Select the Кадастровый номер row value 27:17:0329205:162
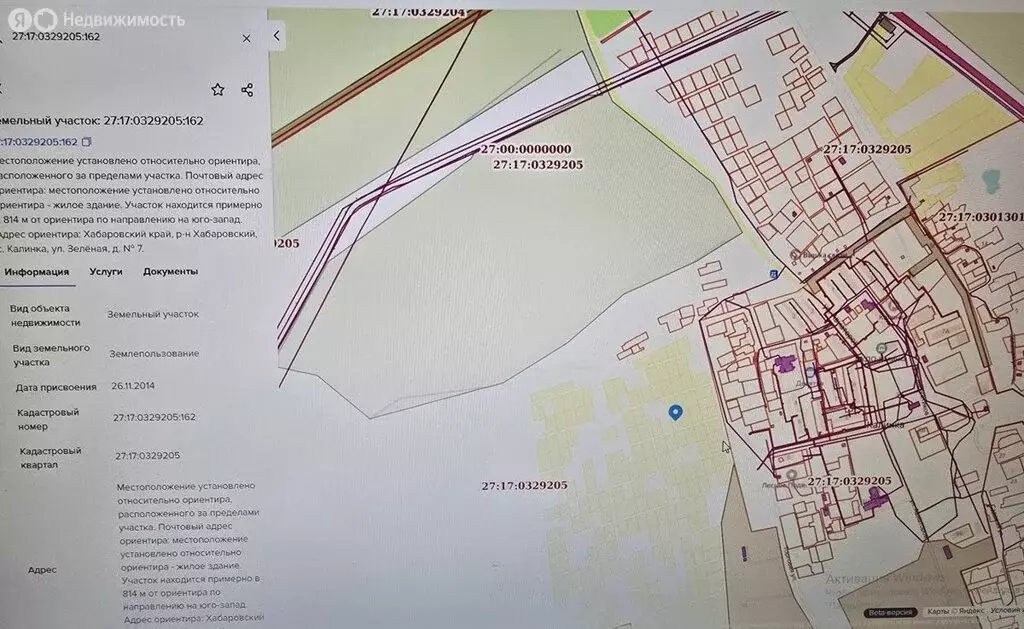This screenshot has width=1024, height=629. [x=154, y=417]
